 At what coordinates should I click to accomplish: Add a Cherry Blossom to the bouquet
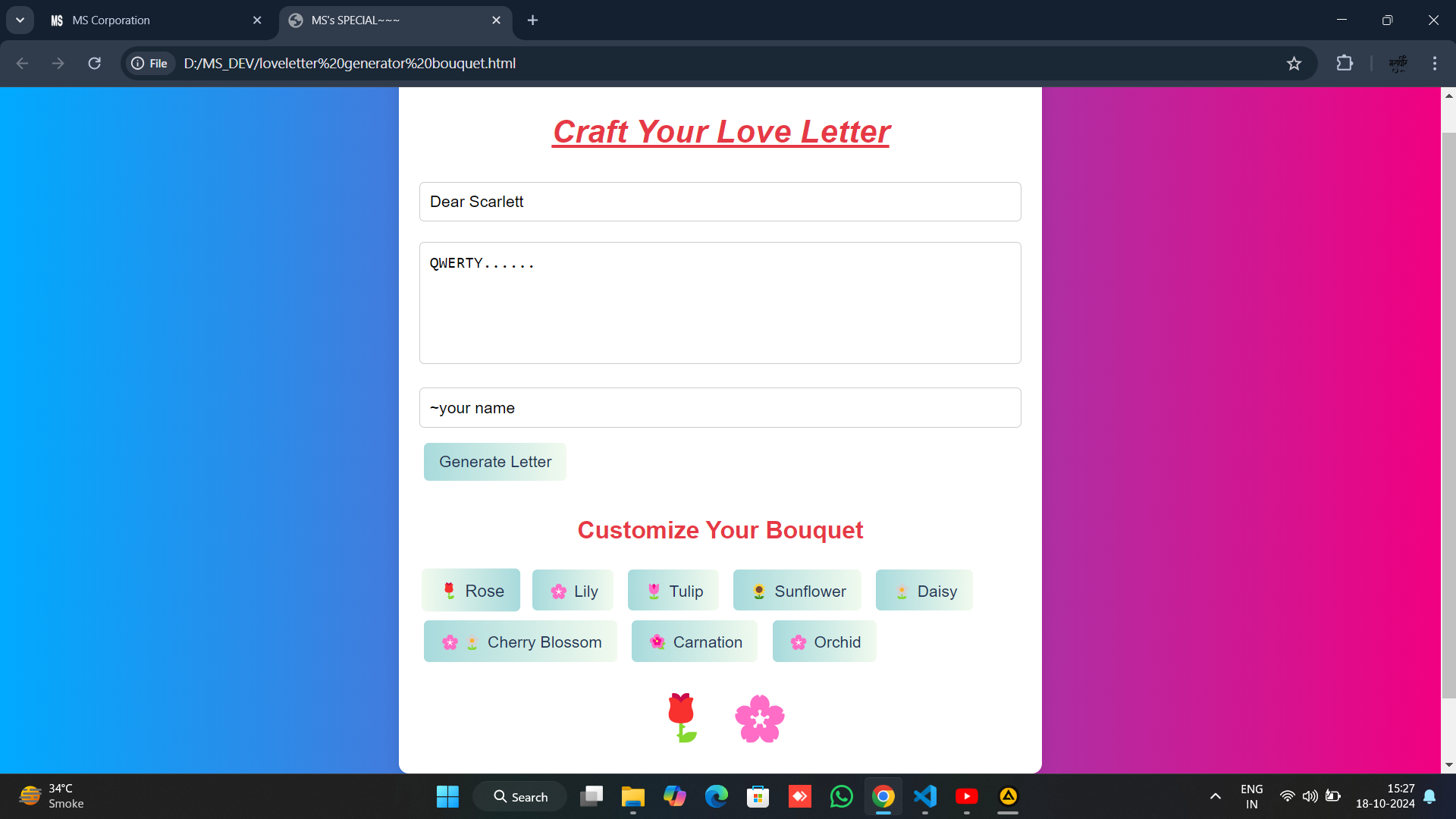coord(520,642)
